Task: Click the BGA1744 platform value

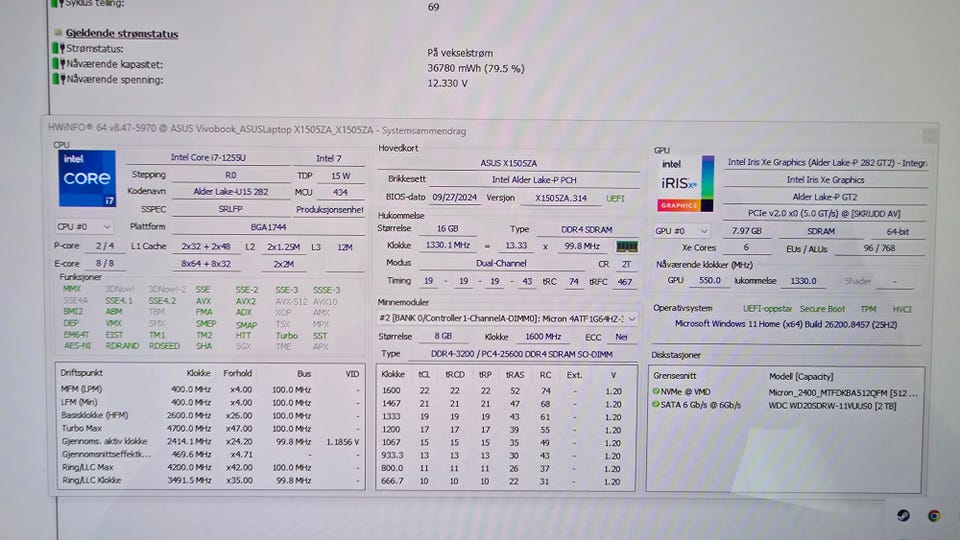Action: [x=268, y=227]
